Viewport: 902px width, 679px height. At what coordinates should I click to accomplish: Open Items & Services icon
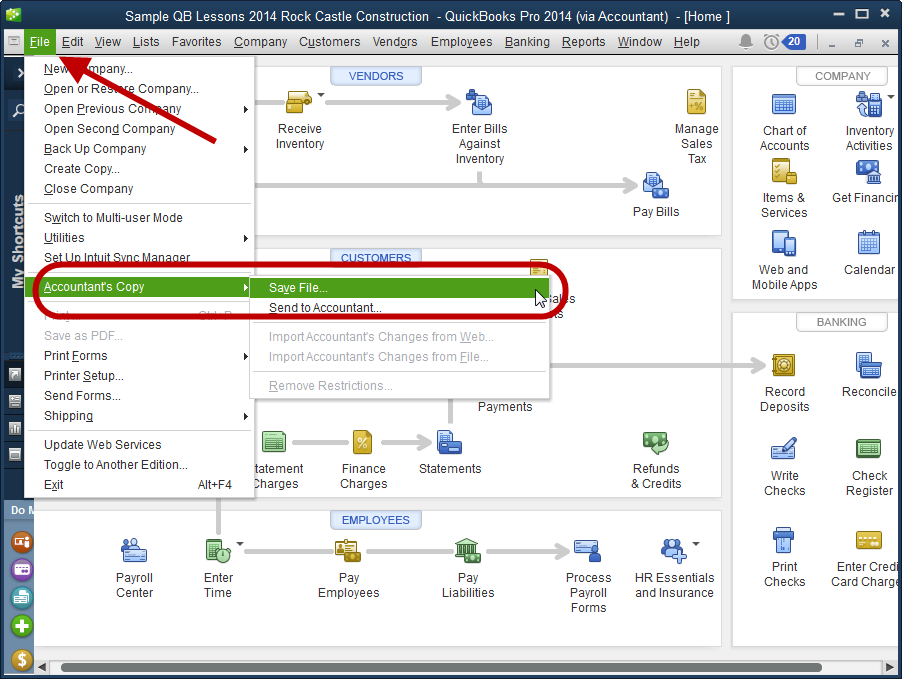tap(783, 171)
